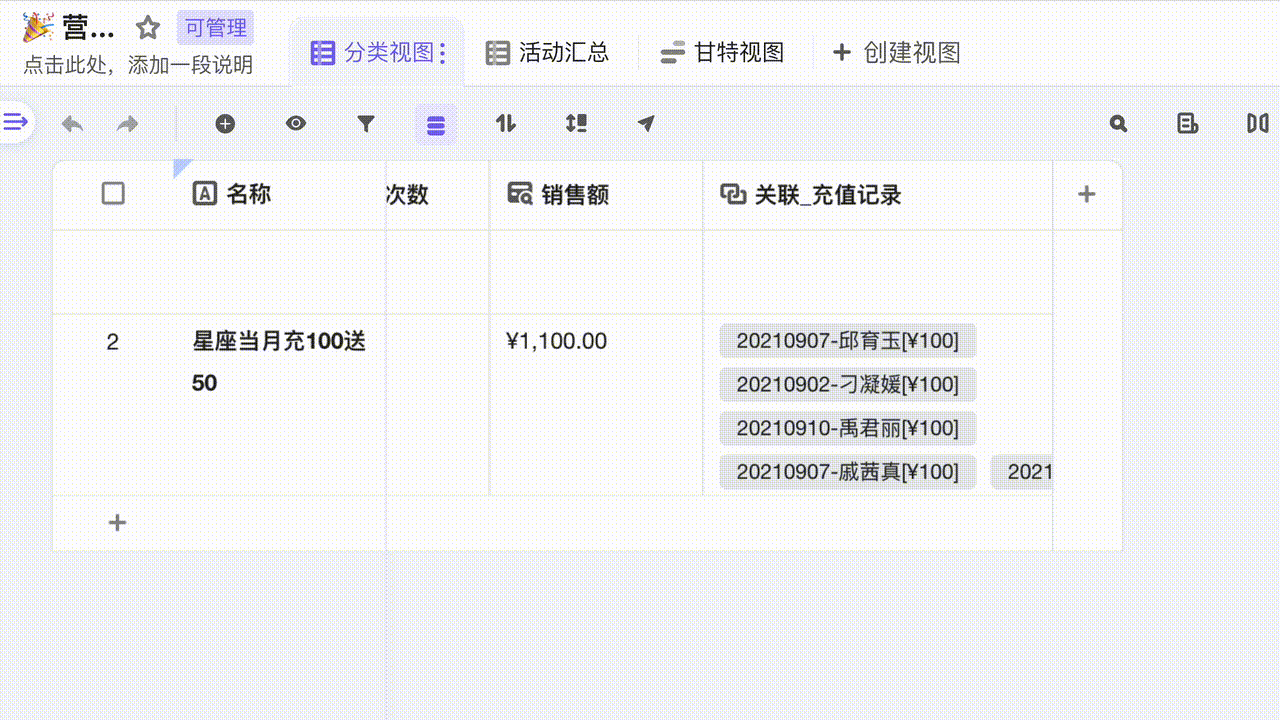Check the select-all header checkbox

point(113,194)
